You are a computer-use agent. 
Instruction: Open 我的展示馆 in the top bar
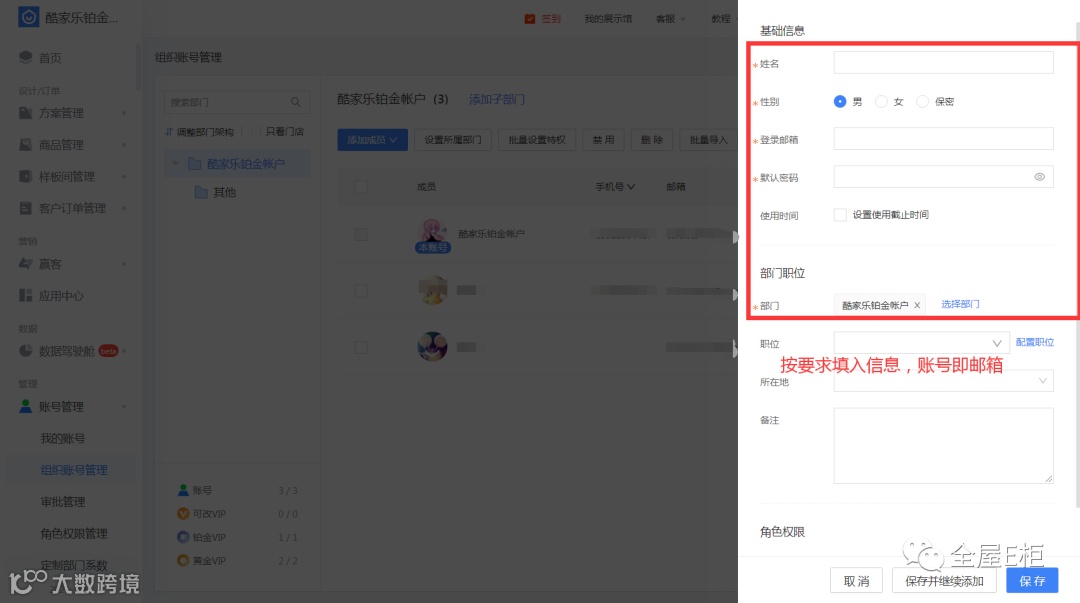[x=608, y=19]
